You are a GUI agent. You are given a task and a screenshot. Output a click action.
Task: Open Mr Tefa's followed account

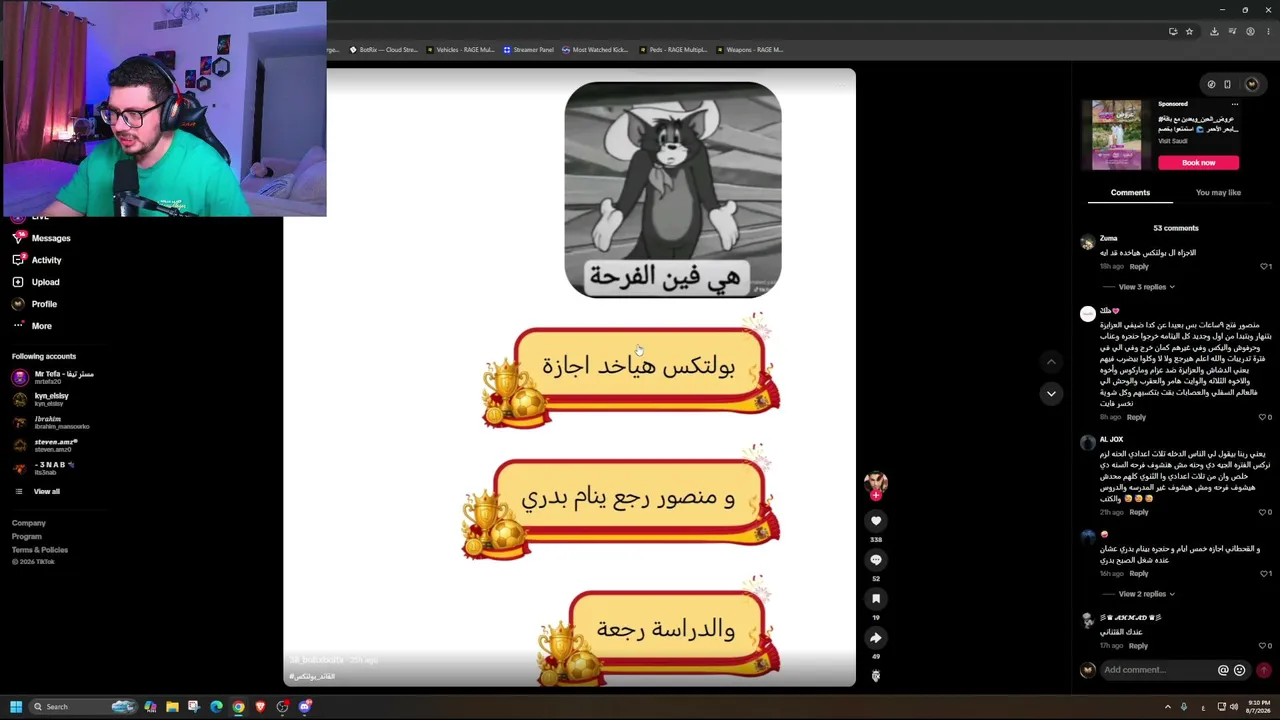[53, 377]
